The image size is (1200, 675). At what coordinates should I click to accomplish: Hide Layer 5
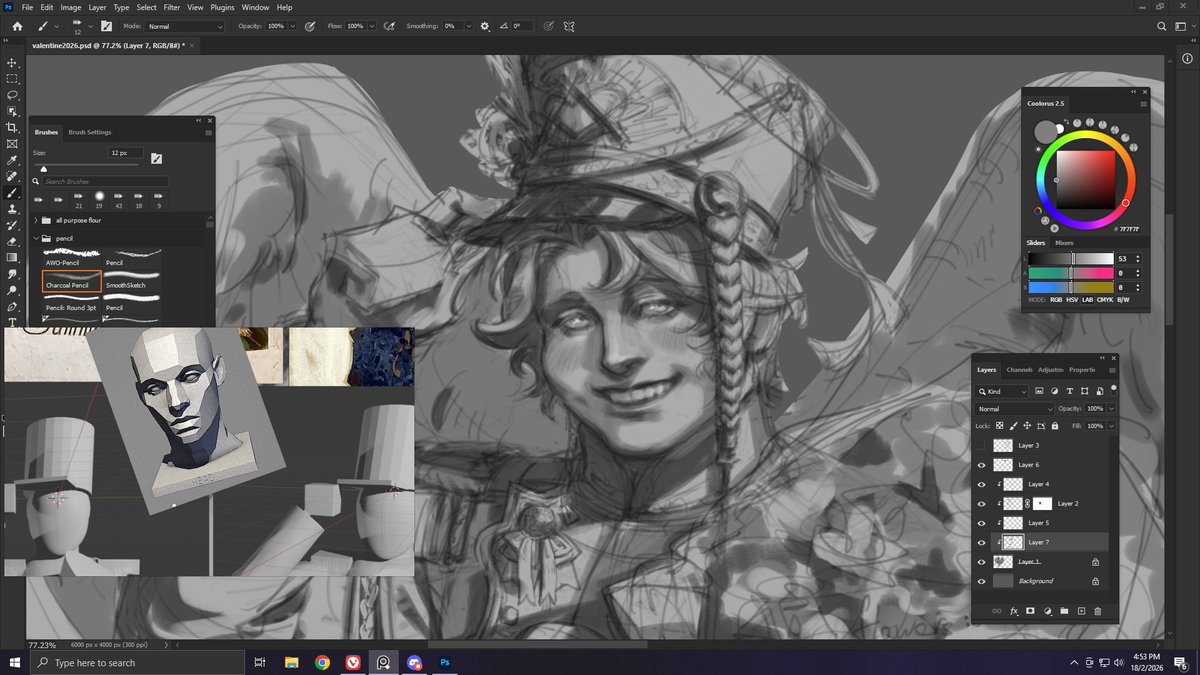coord(982,523)
